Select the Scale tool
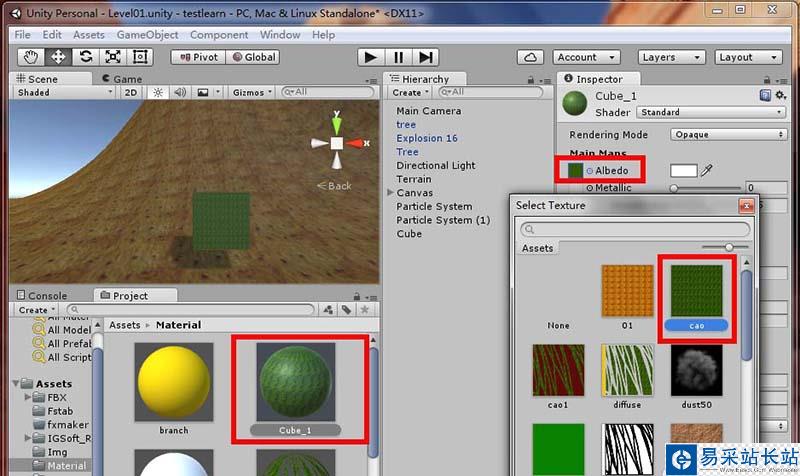 click(x=112, y=57)
